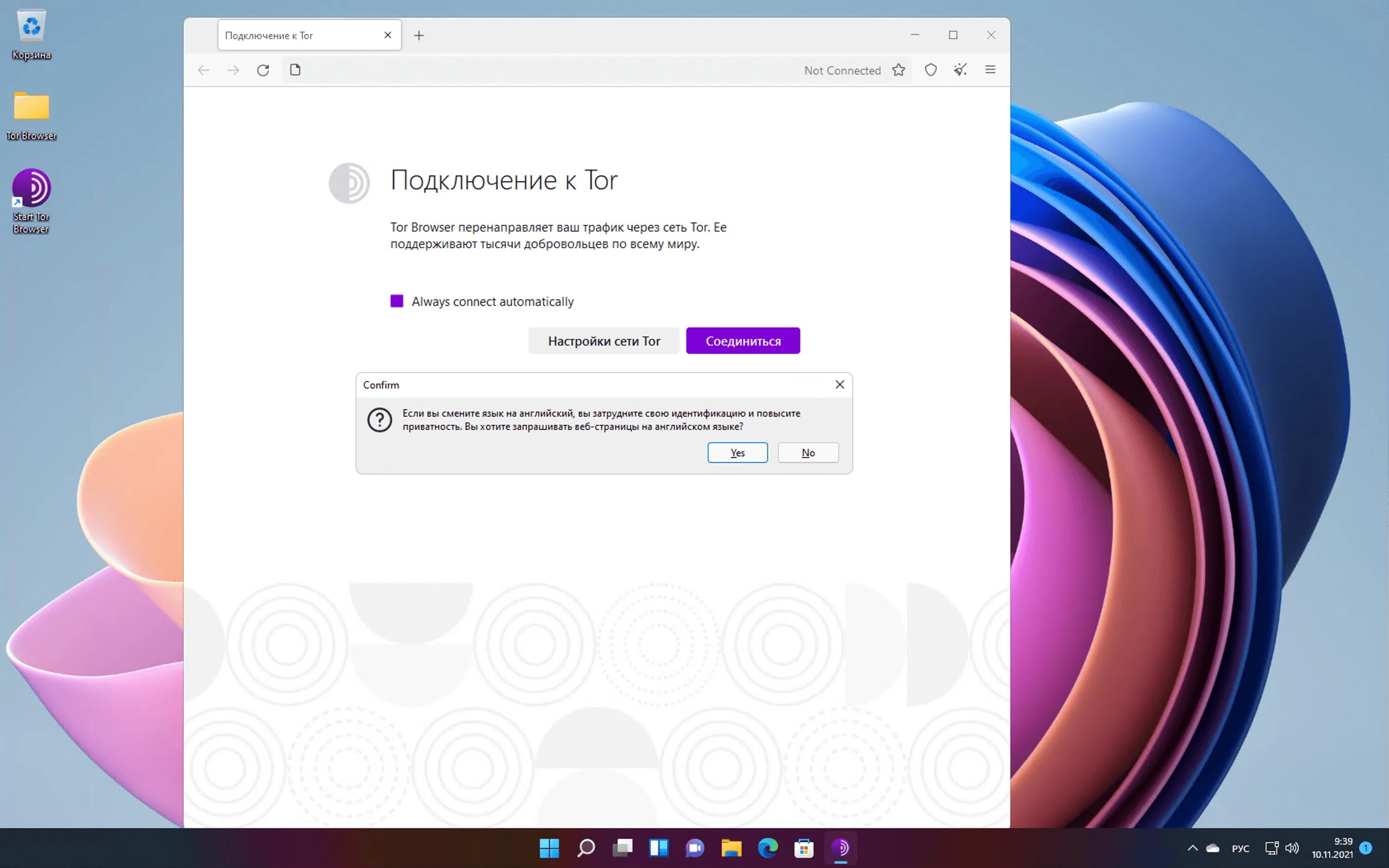1389x868 pixels.
Task: Open taskbar Search magnifier
Action: (x=585, y=848)
